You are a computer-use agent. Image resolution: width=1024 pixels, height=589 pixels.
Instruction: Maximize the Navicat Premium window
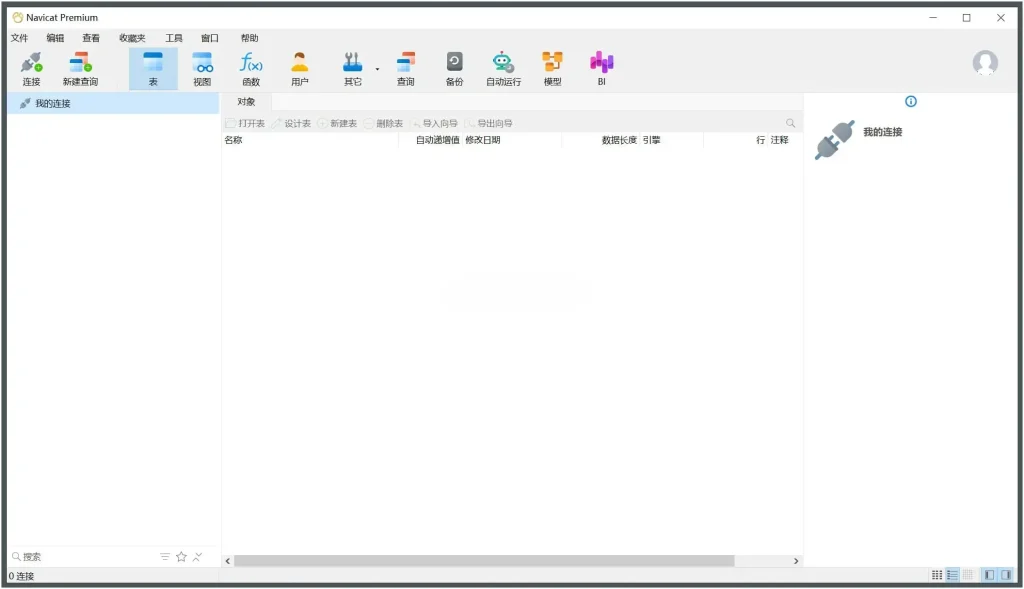click(x=967, y=18)
